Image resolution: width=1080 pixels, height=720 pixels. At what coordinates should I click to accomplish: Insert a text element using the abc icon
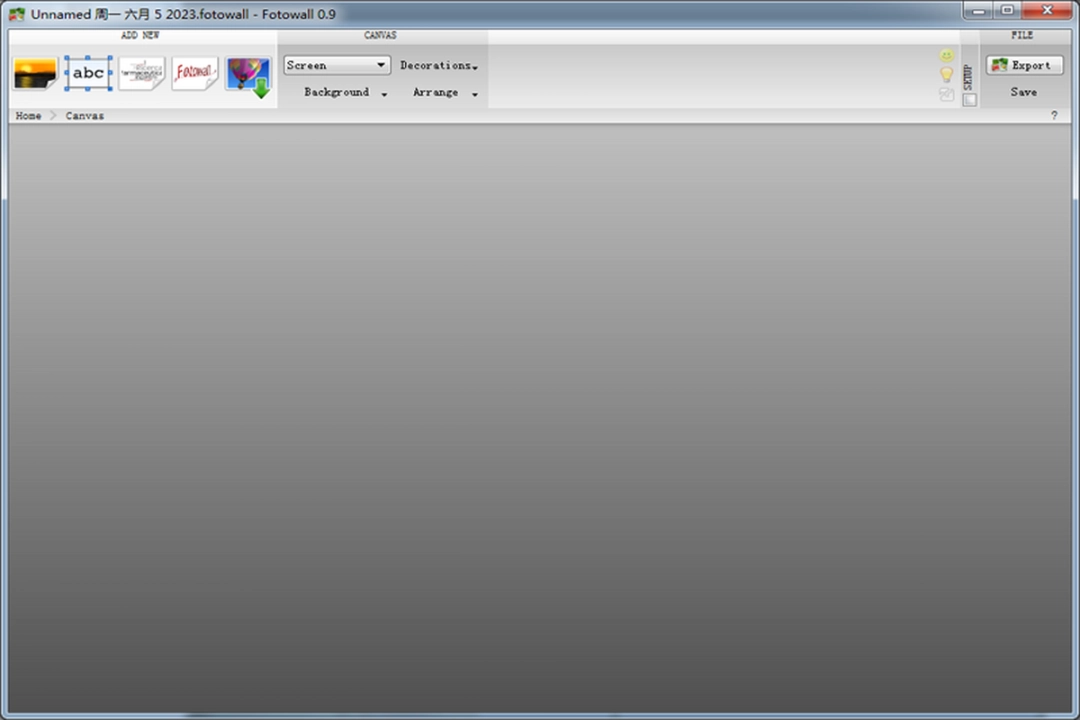[88, 72]
